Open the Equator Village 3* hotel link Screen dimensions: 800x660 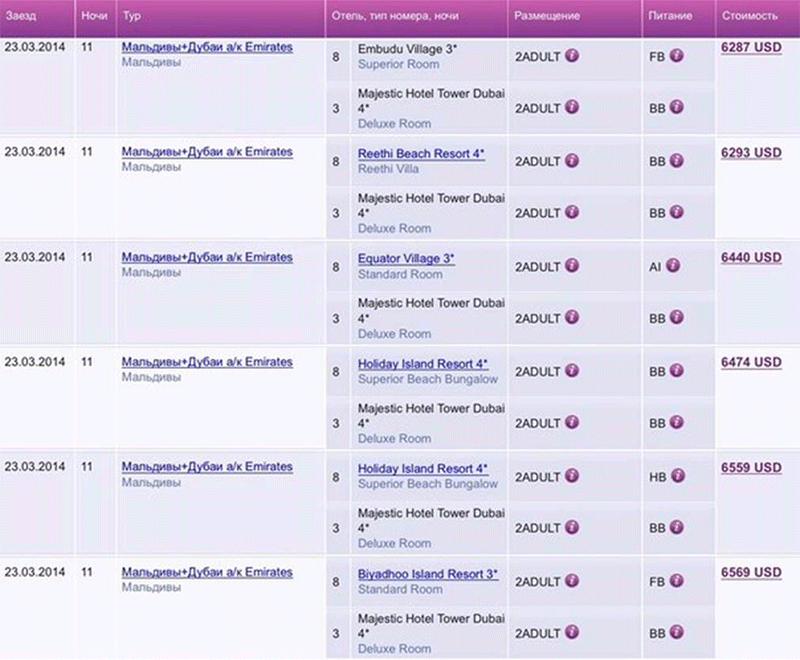pyautogui.click(x=406, y=258)
